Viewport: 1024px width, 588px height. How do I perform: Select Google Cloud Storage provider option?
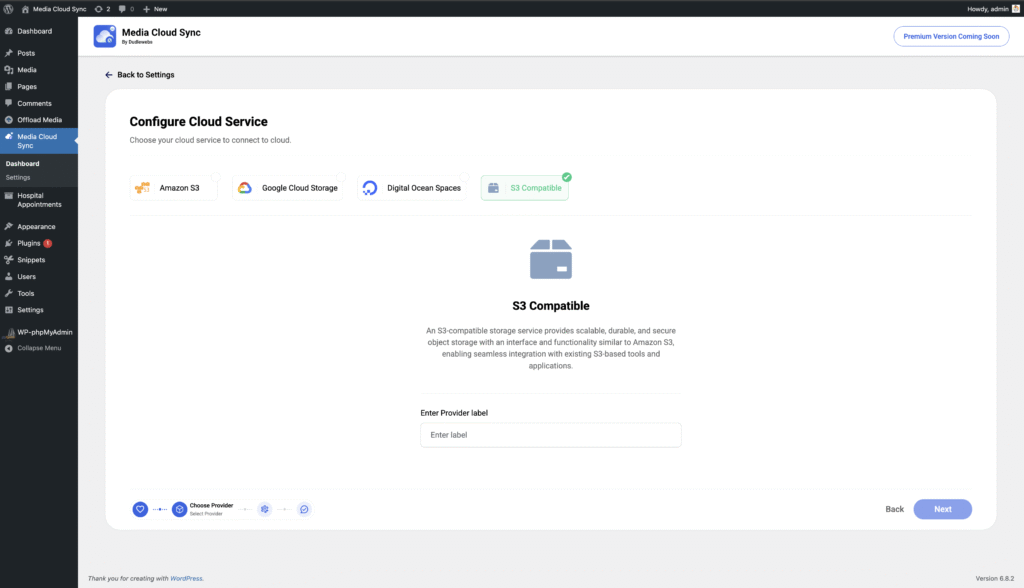tap(288, 188)
